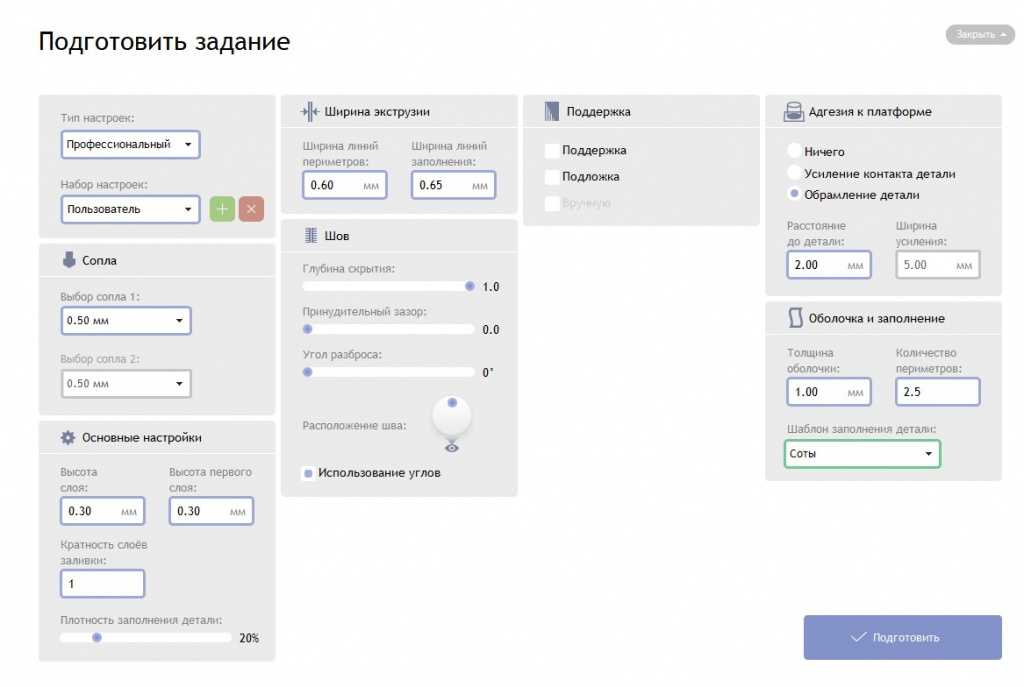Click the Адгезия к платформе platform icon

click(x=794, y=112)
